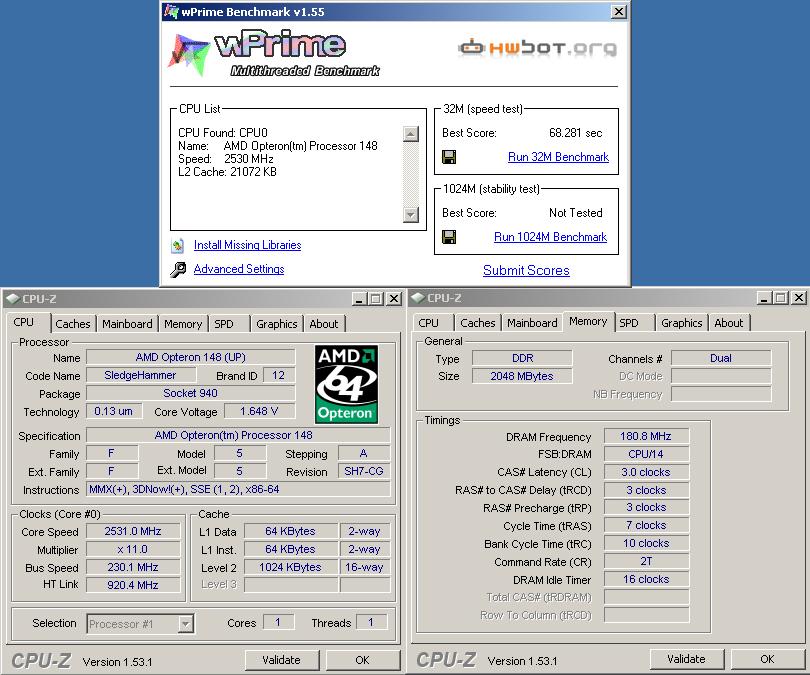This screenshot has width=810, height=675.
Task: Open Memory tab in left CPU-Z
Action: click(183, 324)
